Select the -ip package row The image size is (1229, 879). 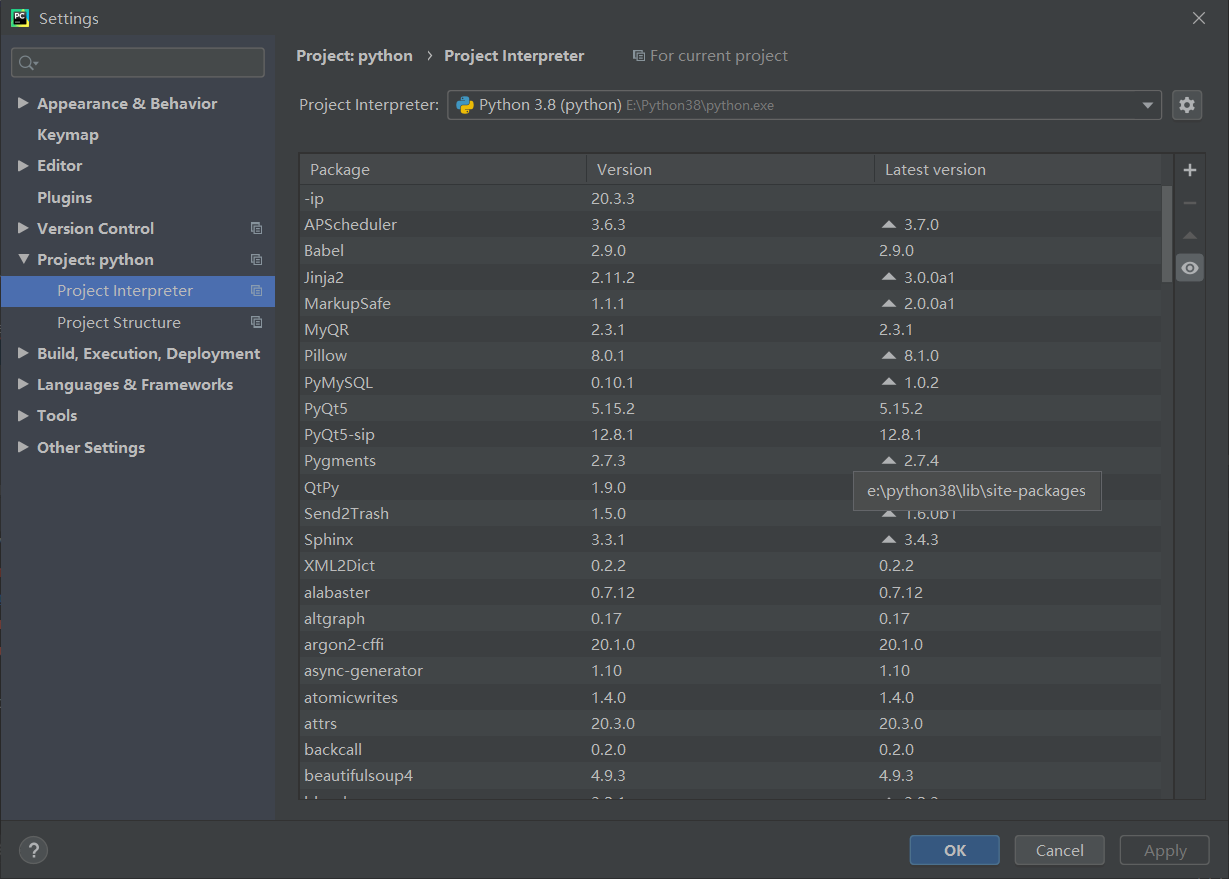pyautogui.click(x=731, y=198)
